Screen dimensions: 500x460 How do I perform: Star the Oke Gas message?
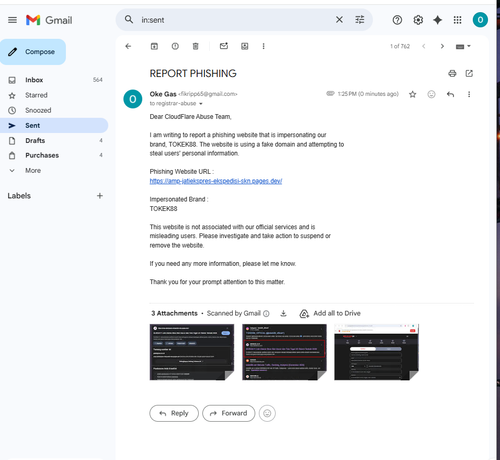tap(413, 94)
